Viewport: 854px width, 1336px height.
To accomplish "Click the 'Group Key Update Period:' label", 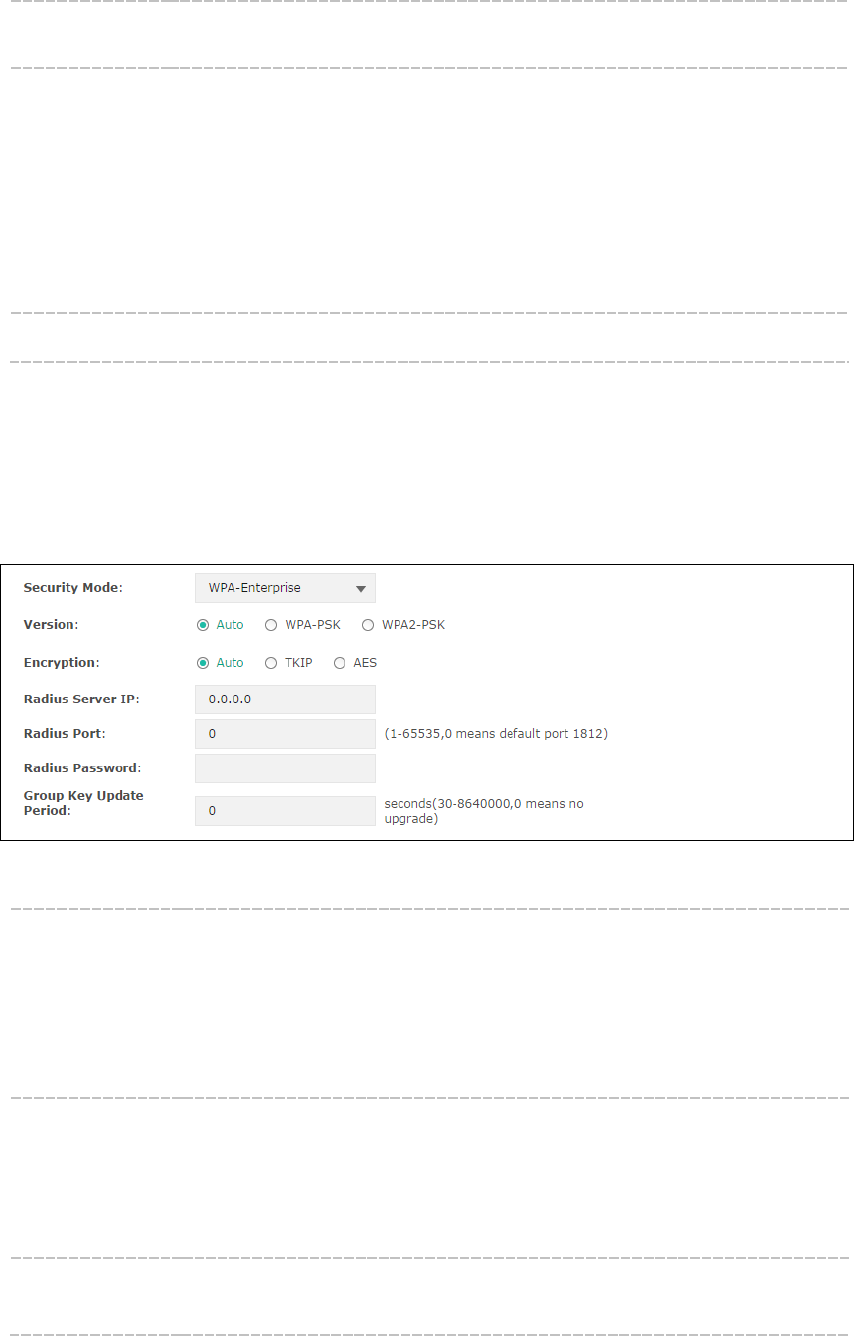I will tap(84, 803).
